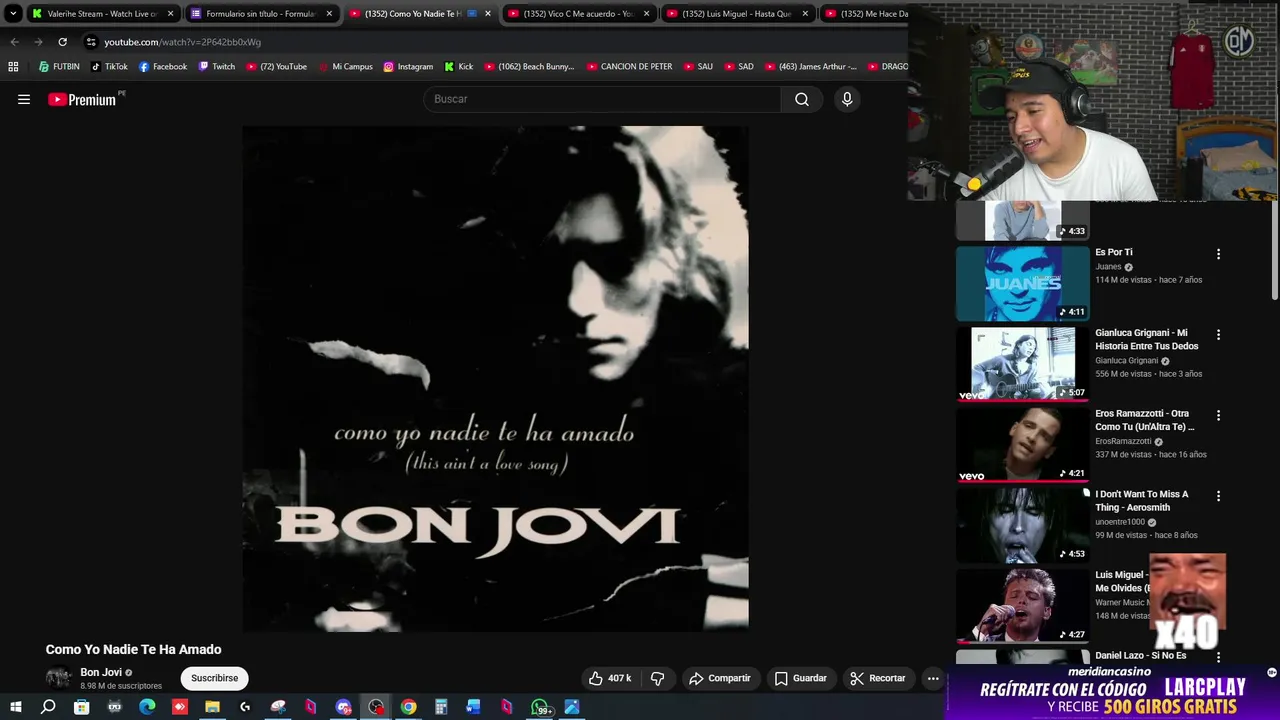Dislike the Bon Jovi video
The width and height of the screenshot is (1280, 720).
657,678
